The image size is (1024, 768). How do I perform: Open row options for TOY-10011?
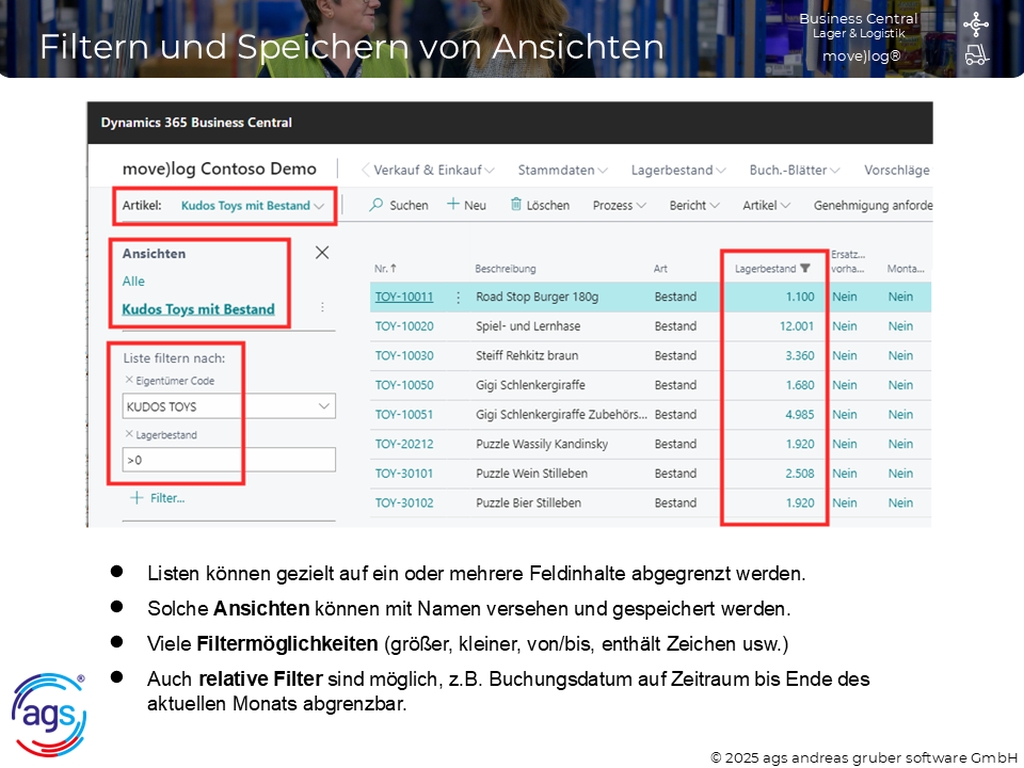point(458,298)
